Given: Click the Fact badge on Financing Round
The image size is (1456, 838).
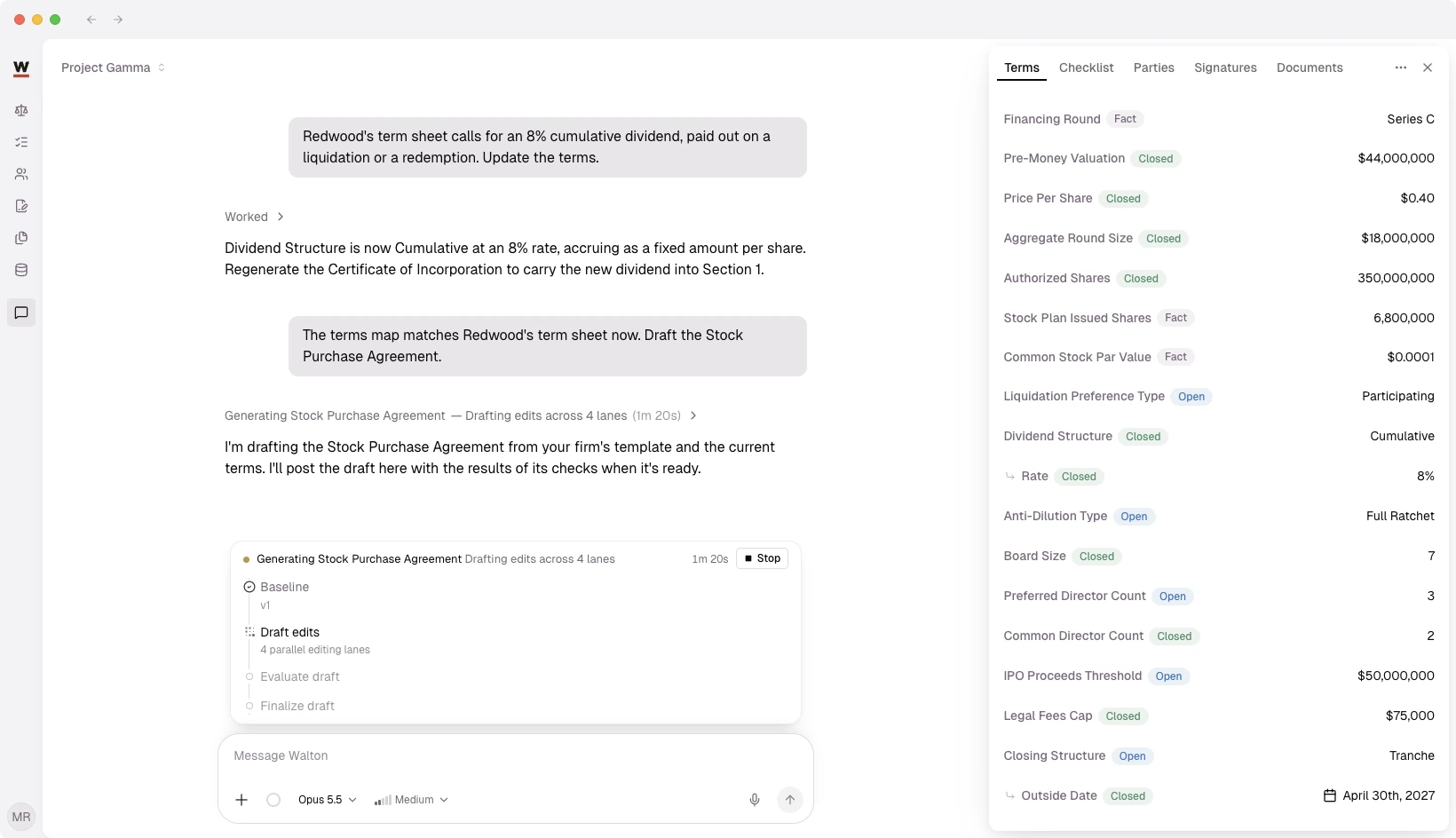Looking at the screenshot, I should [x=1125, y=119].
